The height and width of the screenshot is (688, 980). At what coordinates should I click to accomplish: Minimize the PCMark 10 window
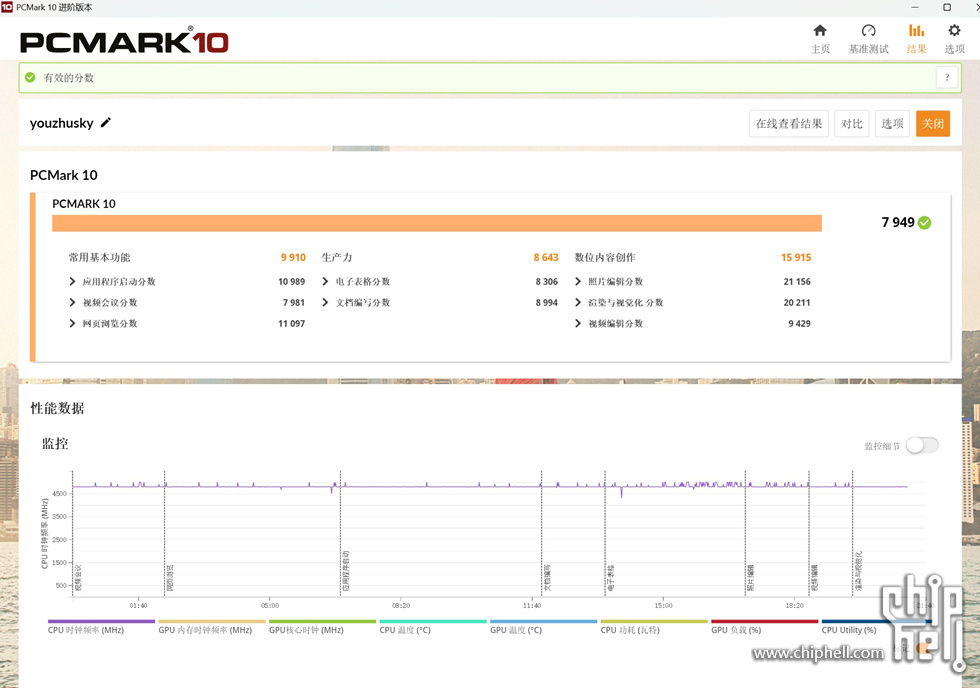pyautogui.click(x=915, y=7)
